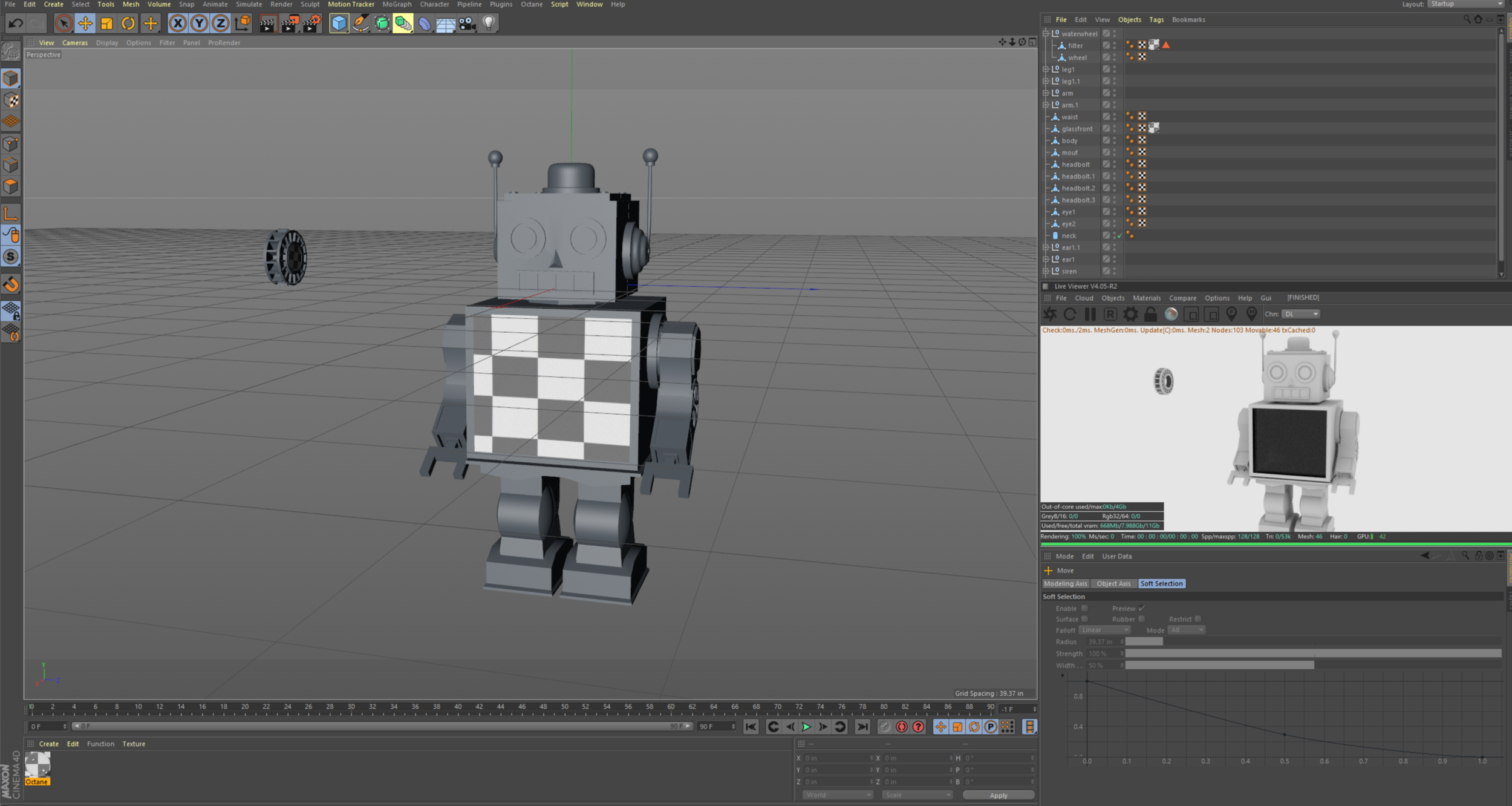Screen dimensions: 1512x806
Task: Click the Apply button
Action: click(x=998, y=795)
